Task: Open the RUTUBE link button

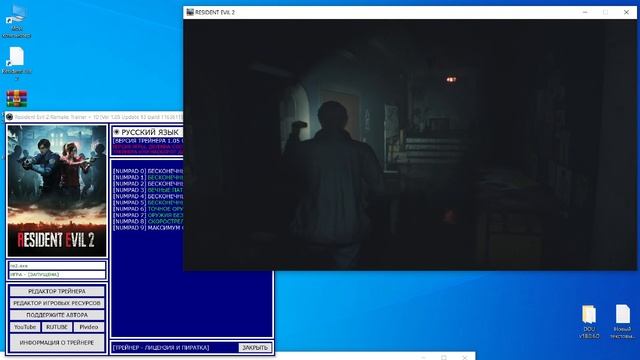Action: 57,327
